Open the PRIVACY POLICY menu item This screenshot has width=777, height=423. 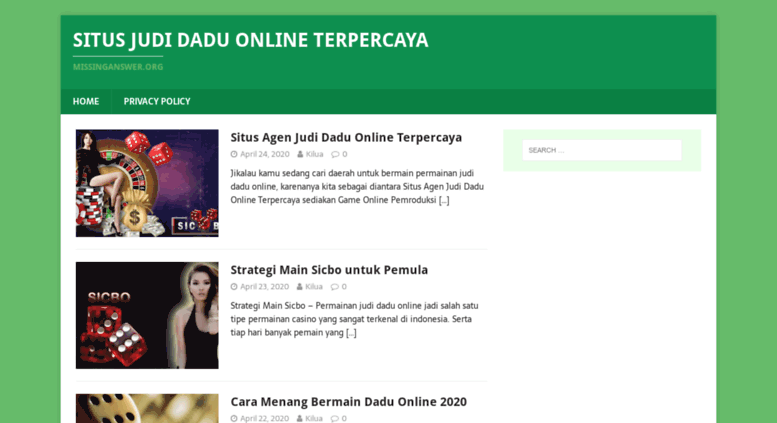click(157, 102)
